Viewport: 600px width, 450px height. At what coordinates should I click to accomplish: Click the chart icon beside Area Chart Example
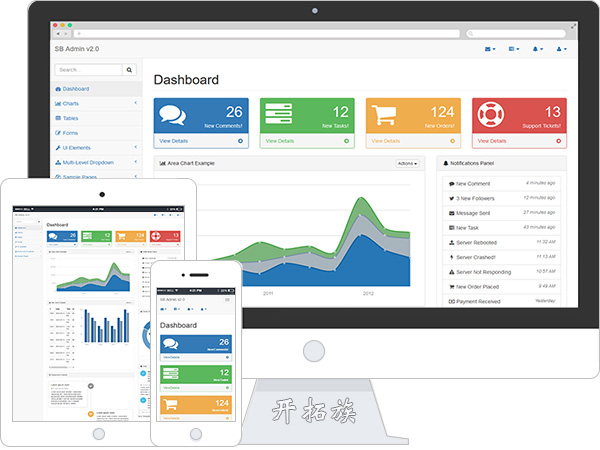[x=162, y=163]
